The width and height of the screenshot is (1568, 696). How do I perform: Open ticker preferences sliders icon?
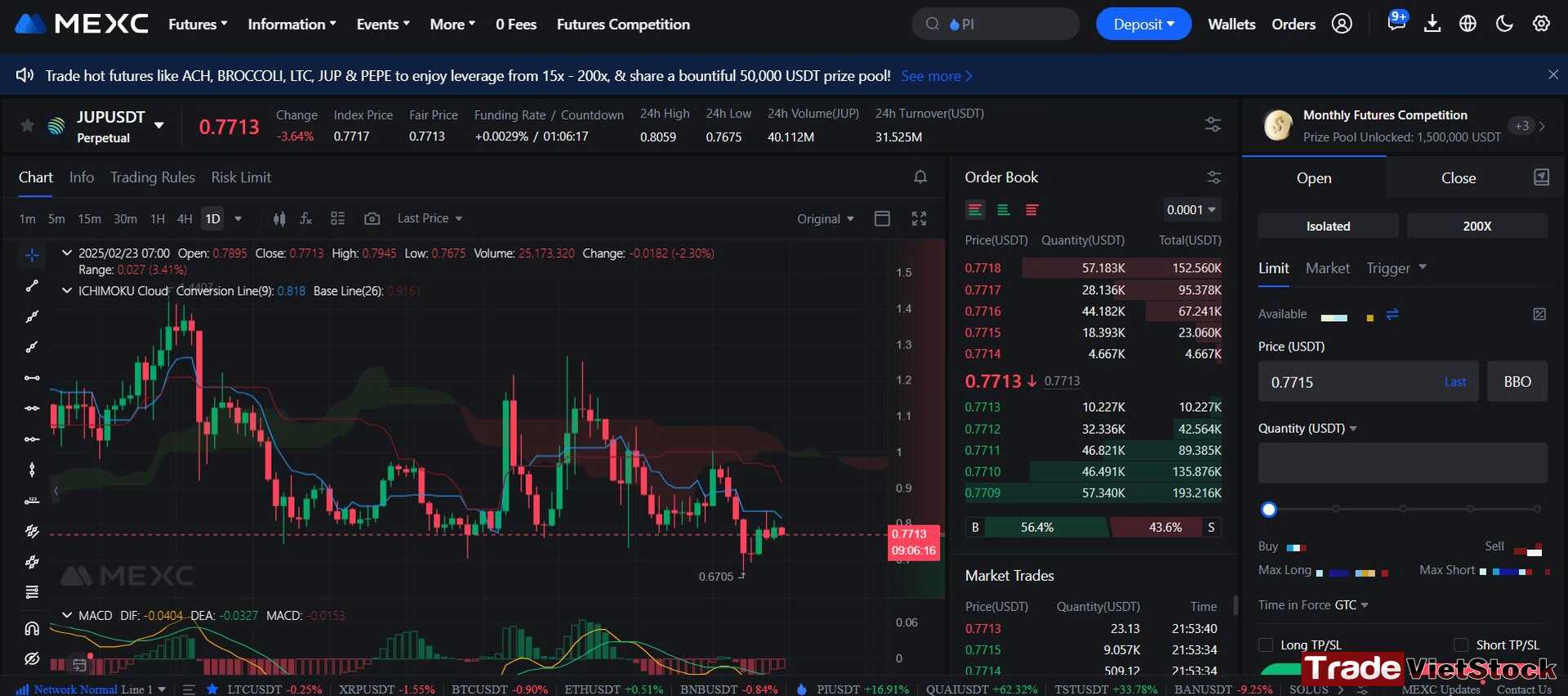[1213, 124]
